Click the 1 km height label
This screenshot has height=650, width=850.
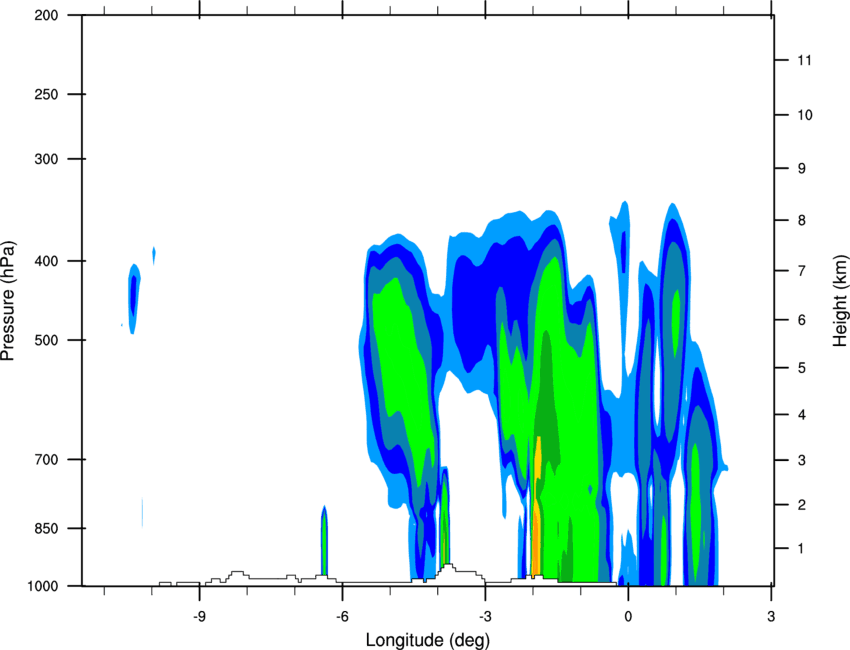[x=801, y=549]
